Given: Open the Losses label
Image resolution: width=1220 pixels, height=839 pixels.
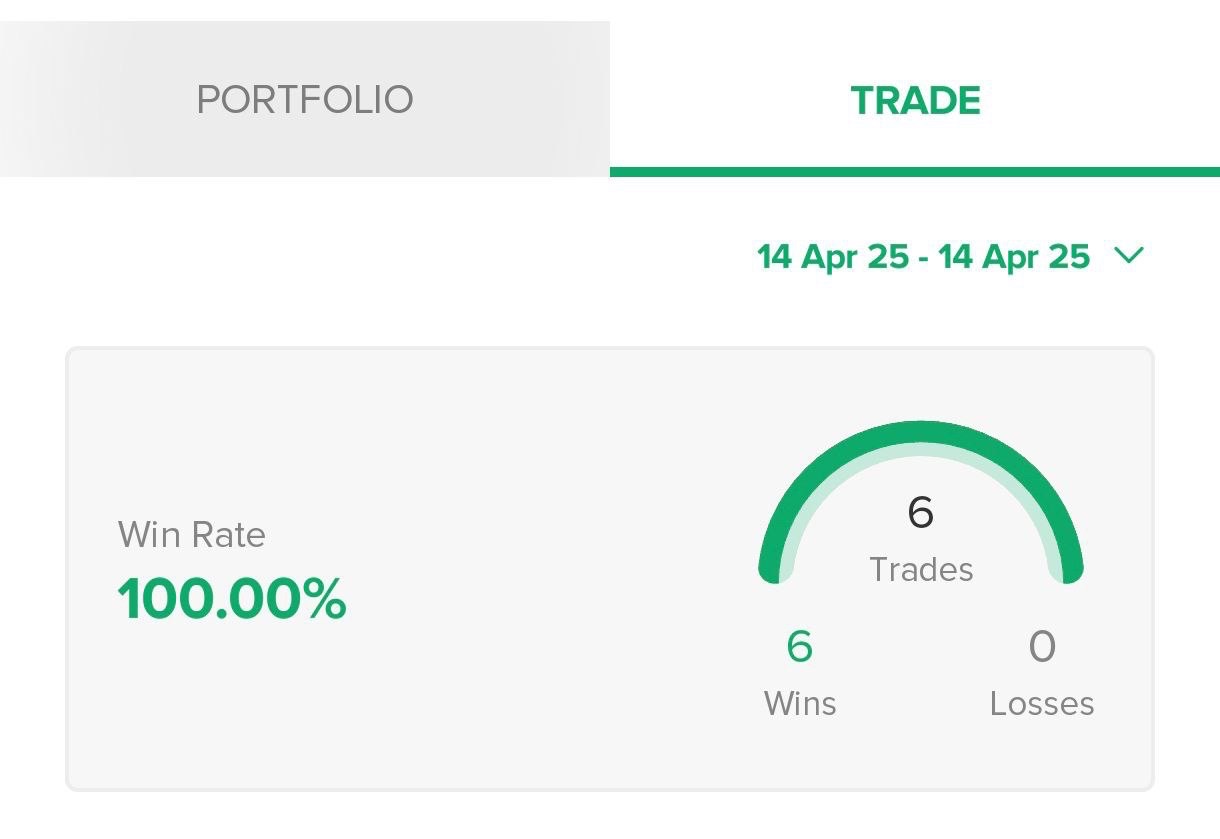Looking at the screenshot, I should [x=1042, y=704].
